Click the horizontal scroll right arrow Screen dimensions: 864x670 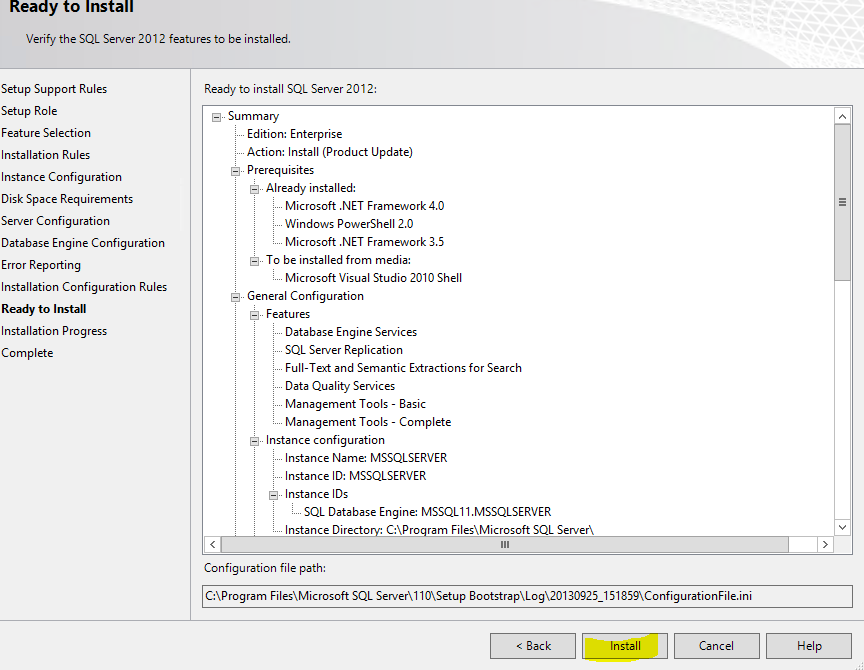pos(825,544)
